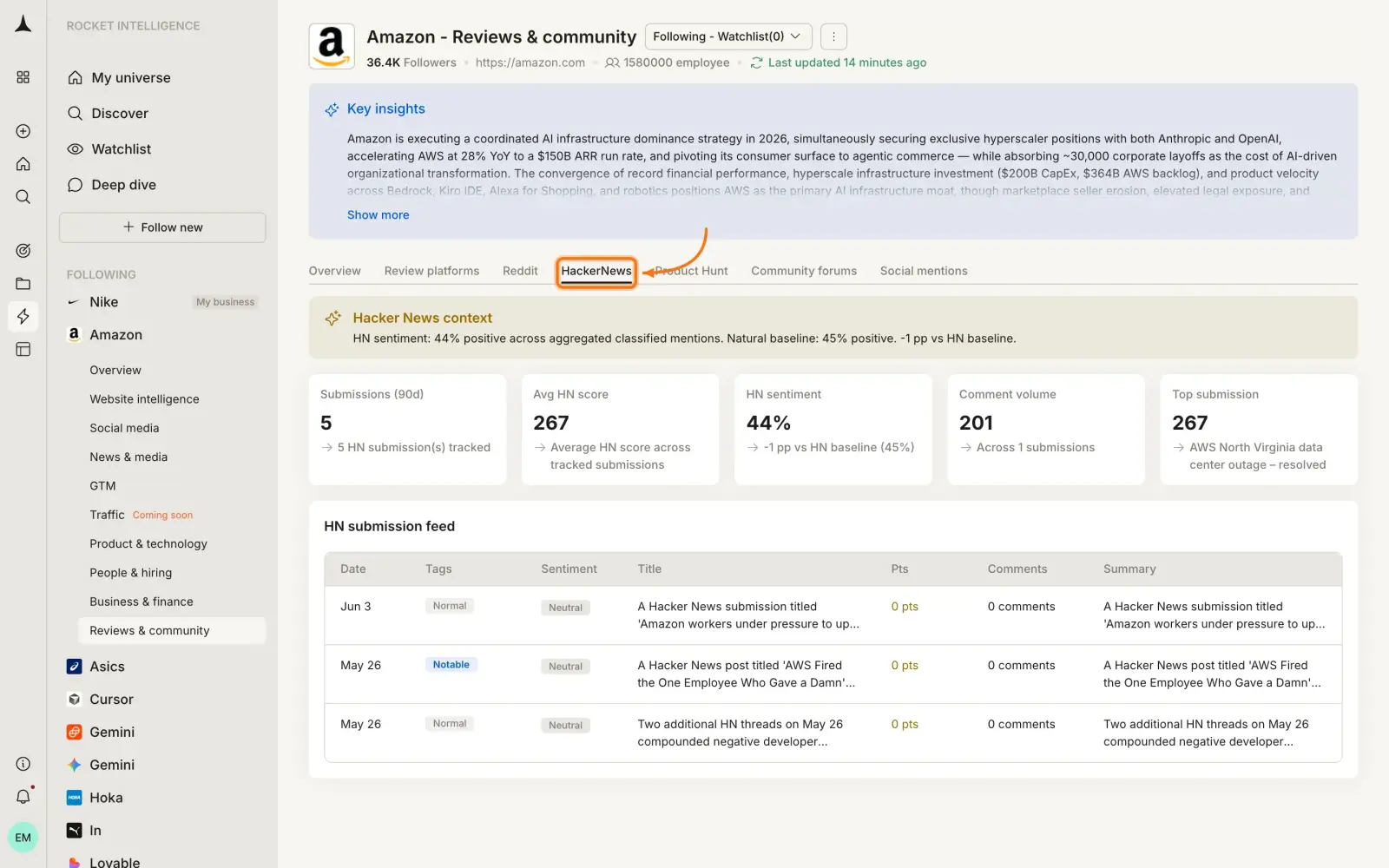
Task: Open Discover in the sidebar
Action: [x=108, y=113]
